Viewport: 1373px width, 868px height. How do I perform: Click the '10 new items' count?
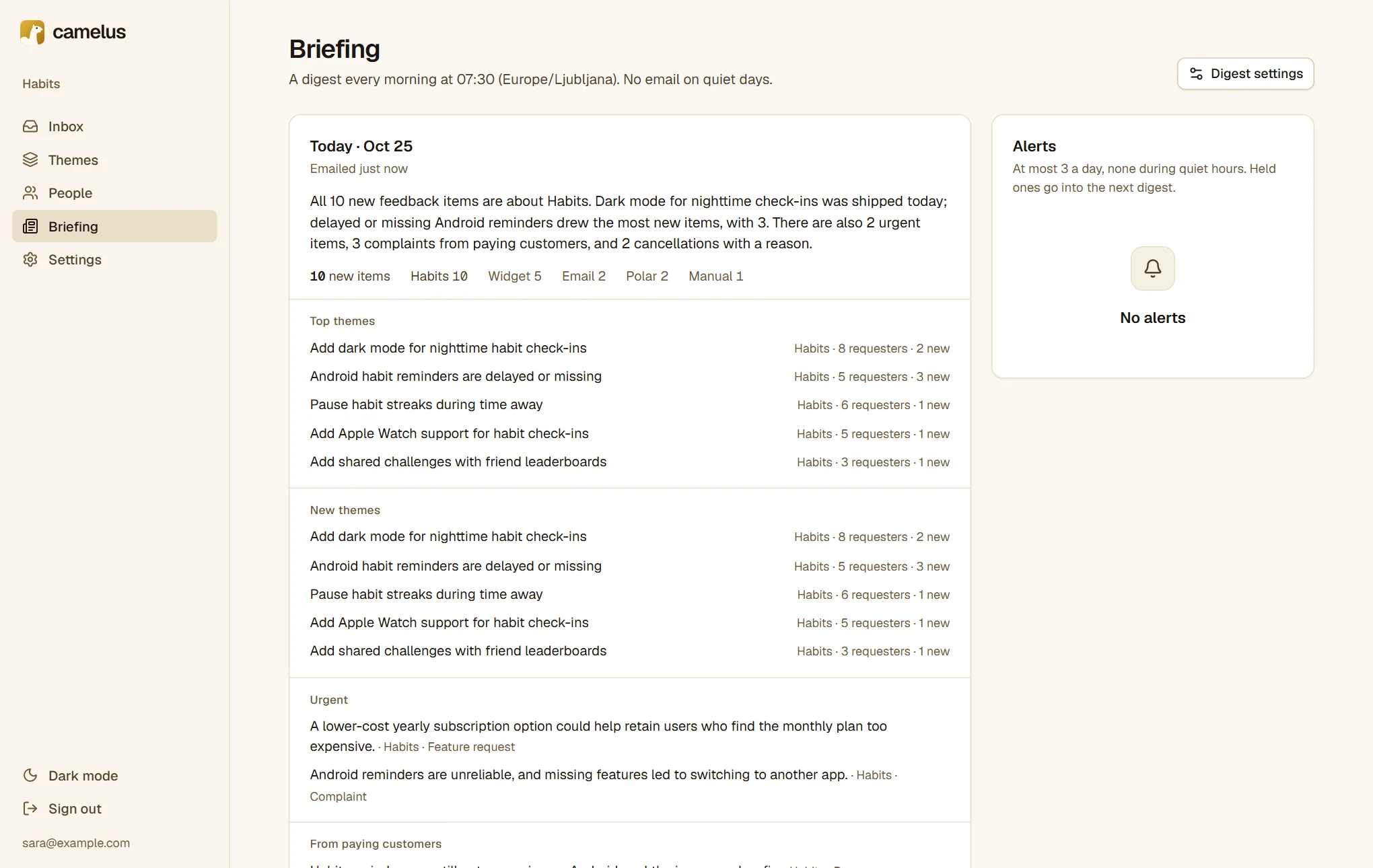pyautogui.click(x=350, y=277)
